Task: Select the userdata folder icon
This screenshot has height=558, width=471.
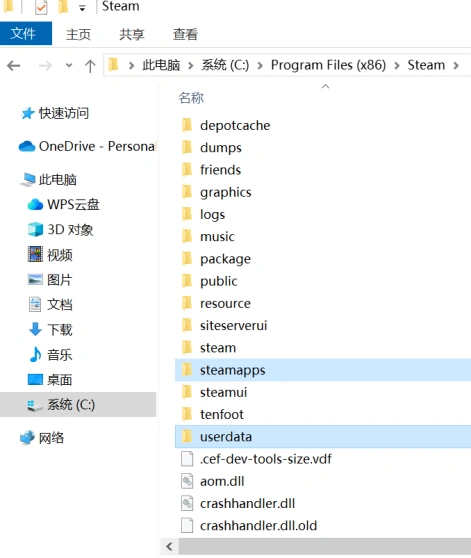Action: [187, 437]
